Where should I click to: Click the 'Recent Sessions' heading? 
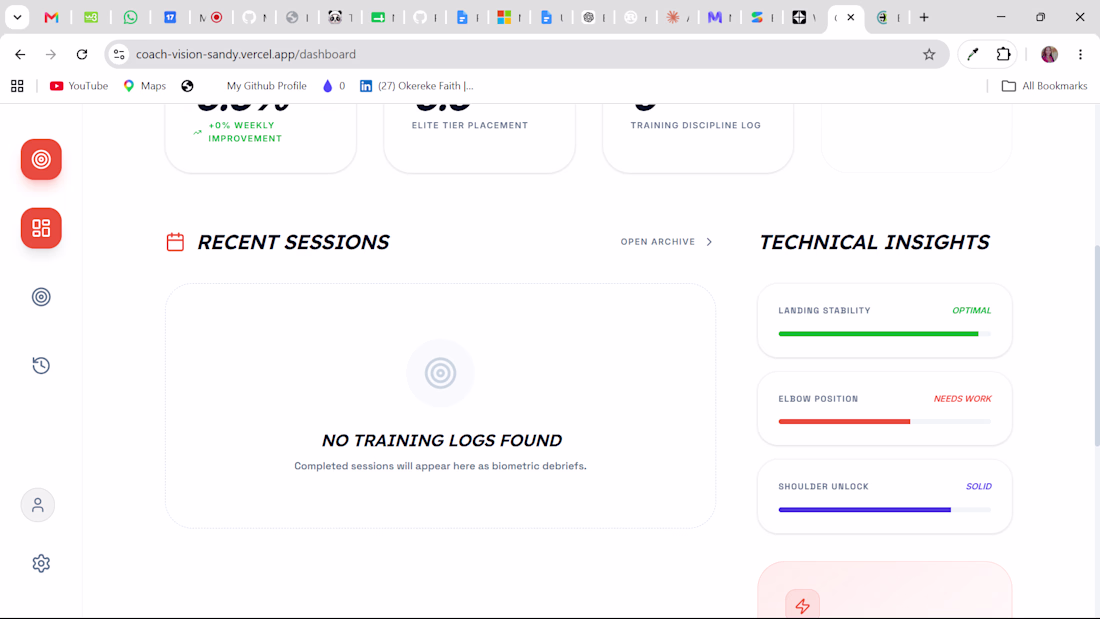[293, 242]
